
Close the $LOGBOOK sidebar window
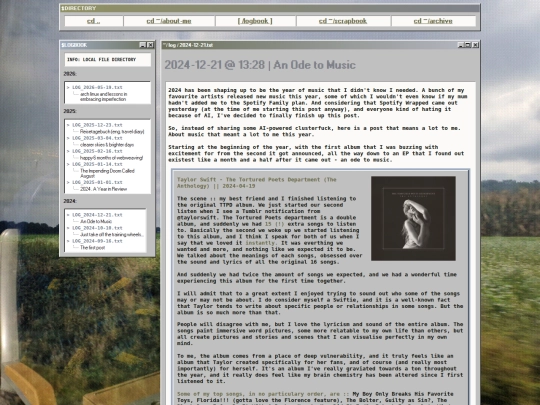point(150,45)
